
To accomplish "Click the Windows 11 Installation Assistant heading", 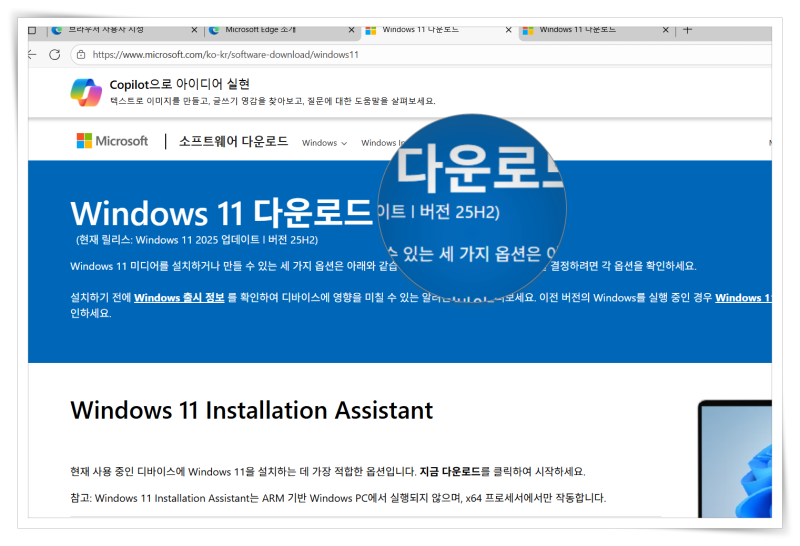I will pos(252,410).
